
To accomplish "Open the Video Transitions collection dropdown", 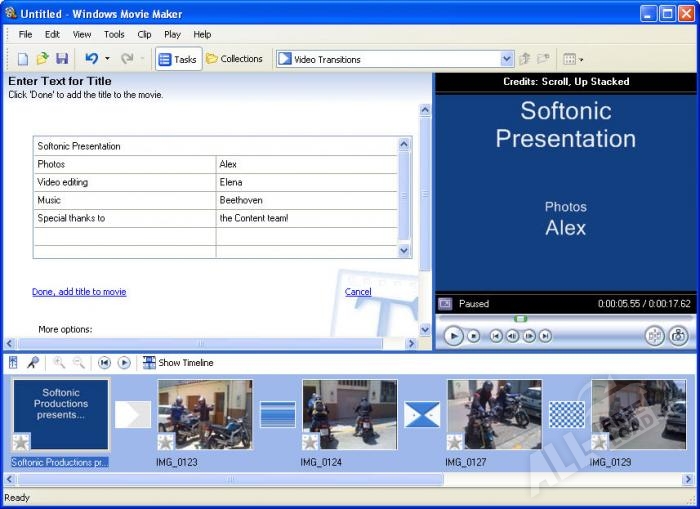I will point(506,59).
